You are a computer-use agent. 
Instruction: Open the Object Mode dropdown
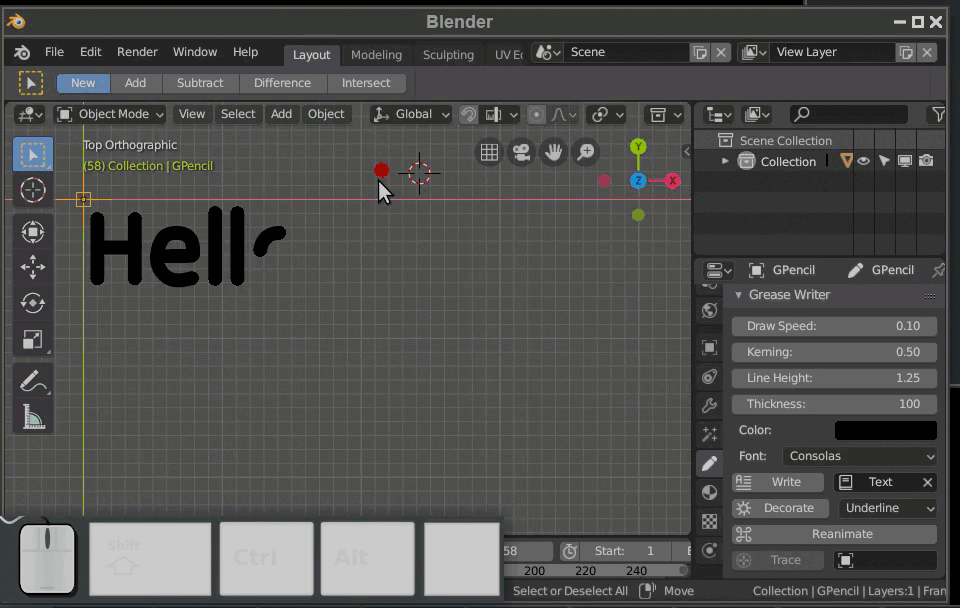pyautogui.click(x=110, y=114)
